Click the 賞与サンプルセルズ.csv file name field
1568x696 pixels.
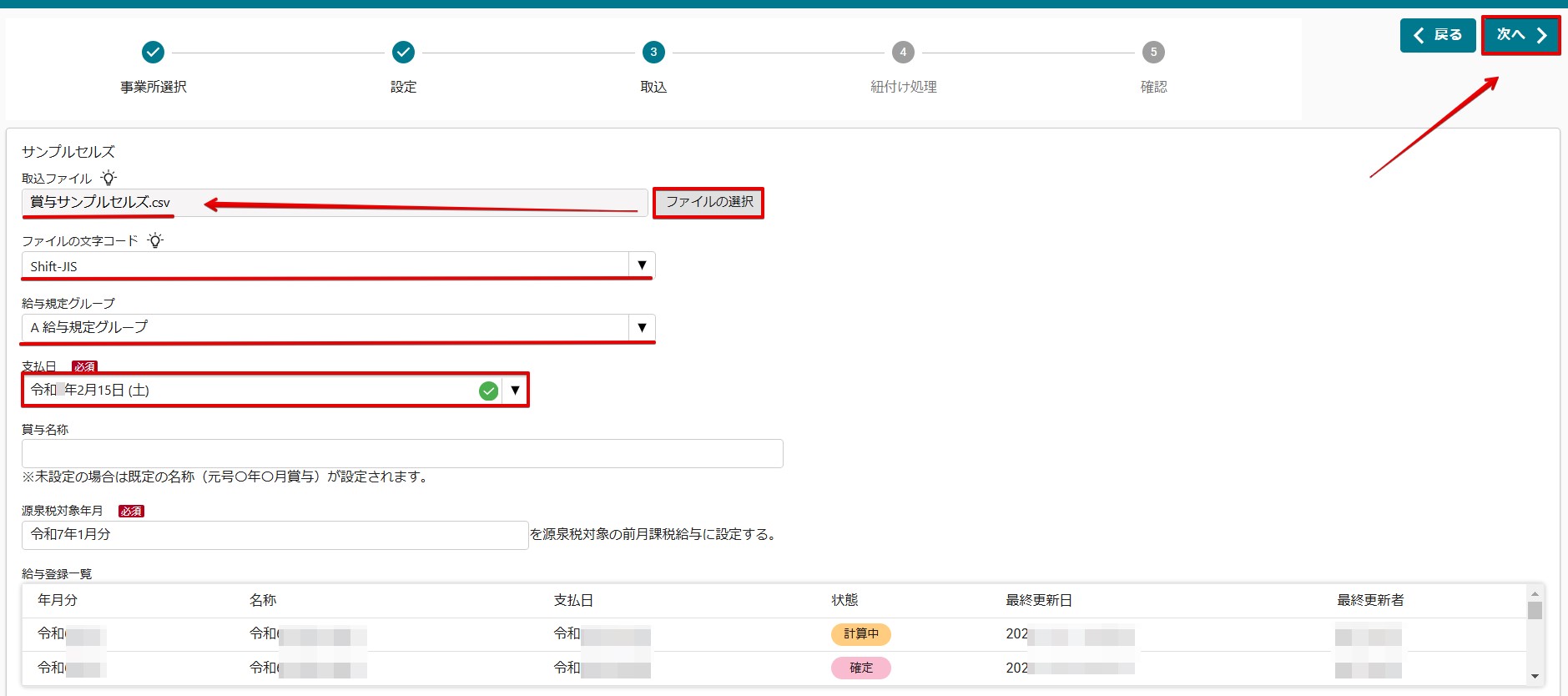pyautogui.click(x=335, y=203)
